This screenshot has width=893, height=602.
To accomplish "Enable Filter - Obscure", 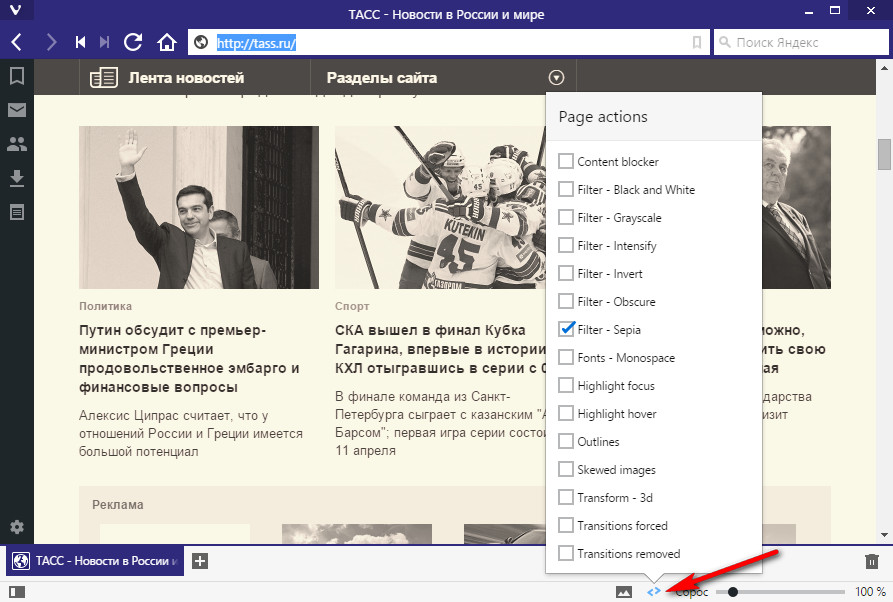I will [x=566, y=301].
